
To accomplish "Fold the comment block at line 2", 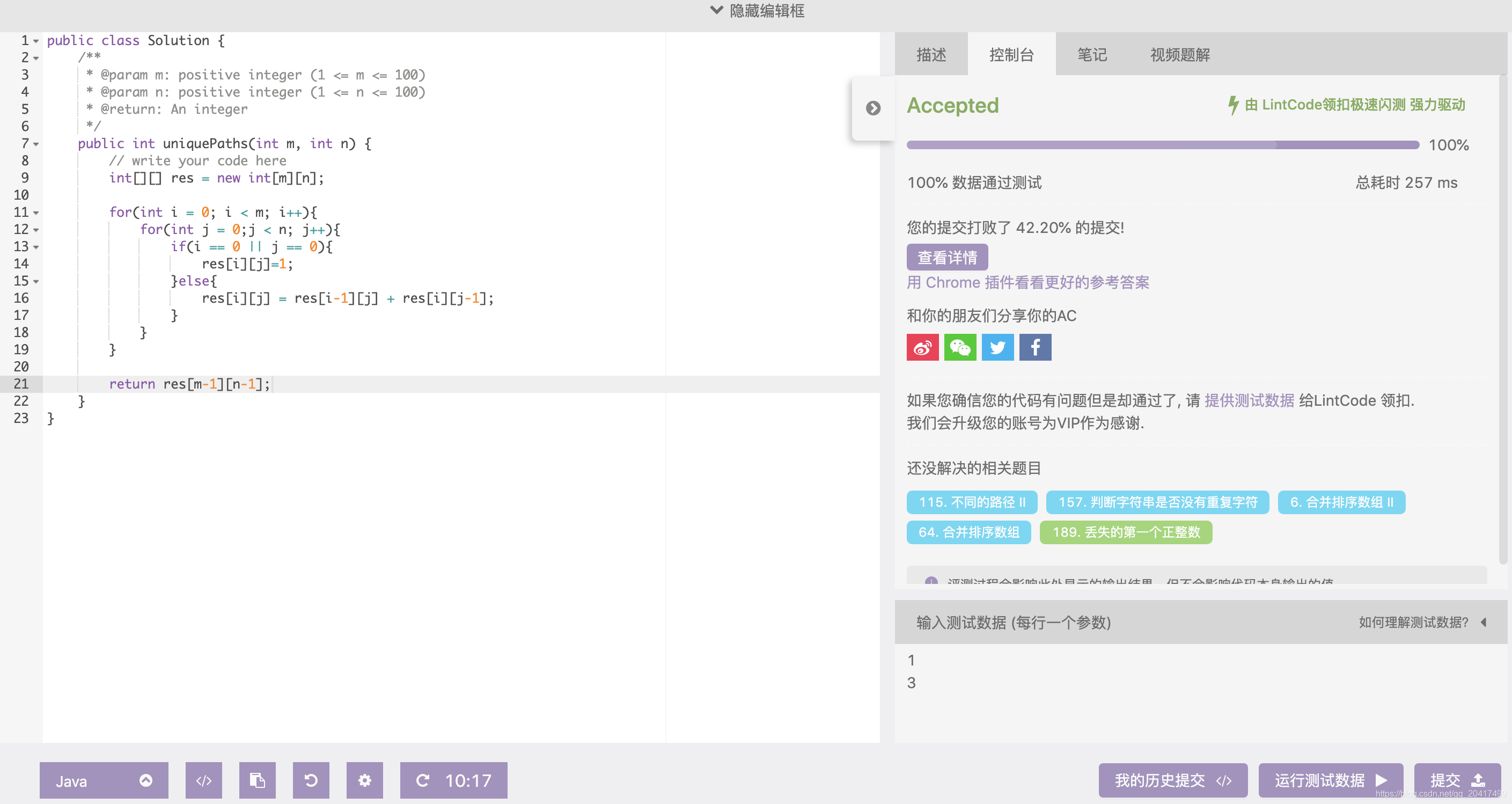I will tap(36, 58).
